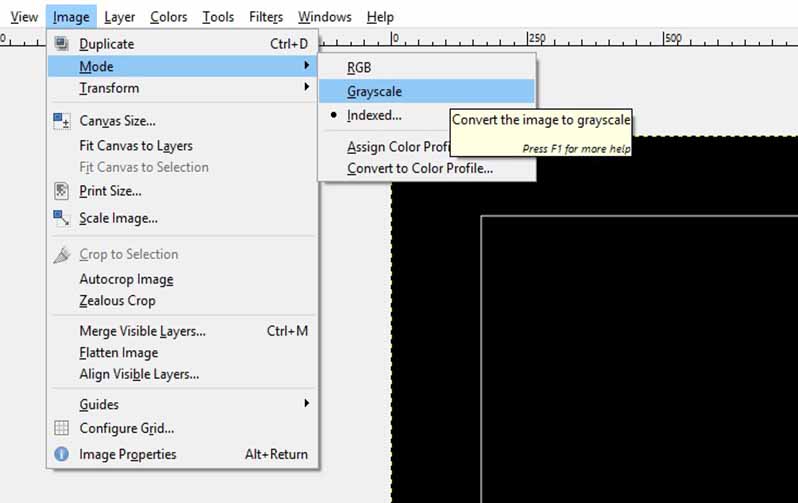Choose Zealous Crop
The width and height of the screenshot is (798, 503).
(x=182, y=300)
